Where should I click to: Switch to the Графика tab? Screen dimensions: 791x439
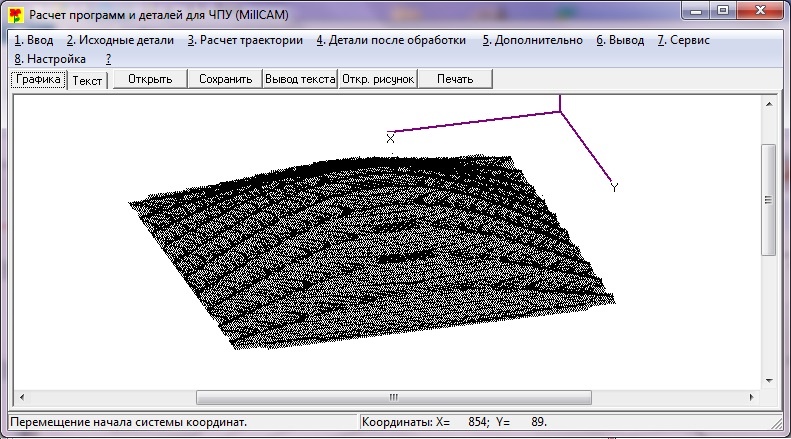click(x=38, y=79)
